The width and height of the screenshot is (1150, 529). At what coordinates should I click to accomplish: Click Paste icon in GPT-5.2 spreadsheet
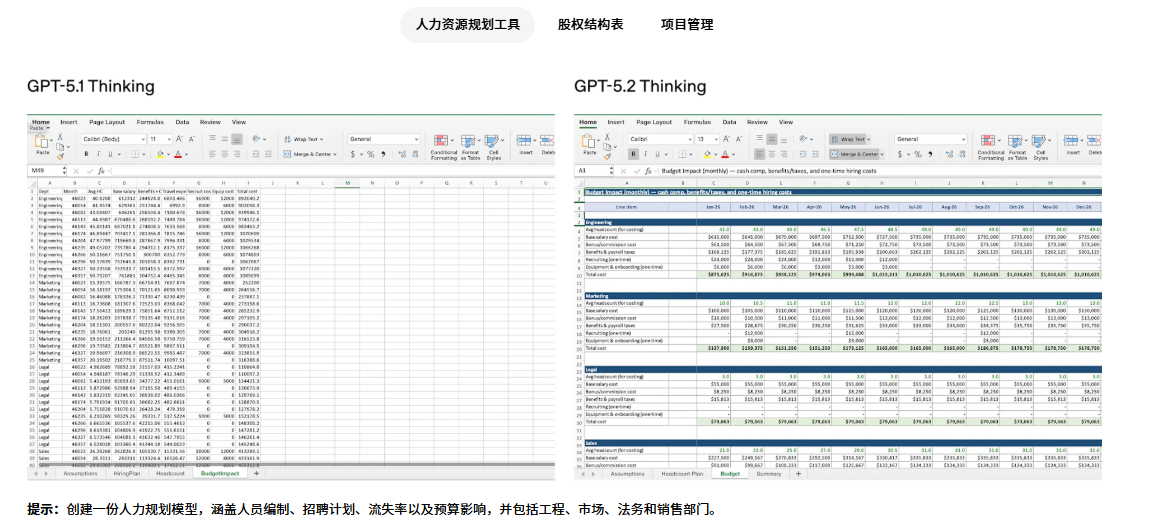pyautogui.click(x=587, y=140)
